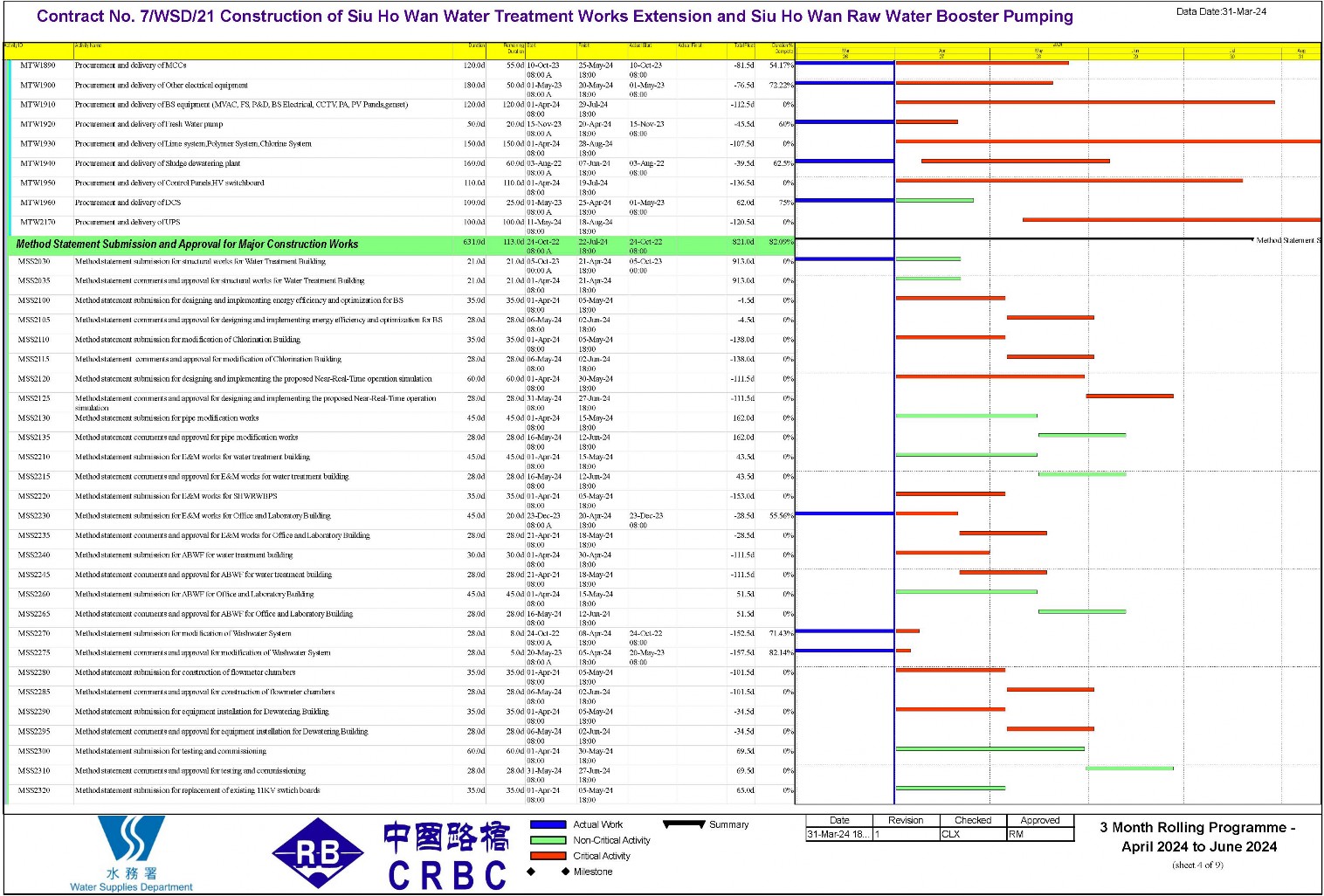This screenshot has height=896, width=1324.
Task: Click the CRBC Chinese-character company logo
Action: tap(447, 855)
